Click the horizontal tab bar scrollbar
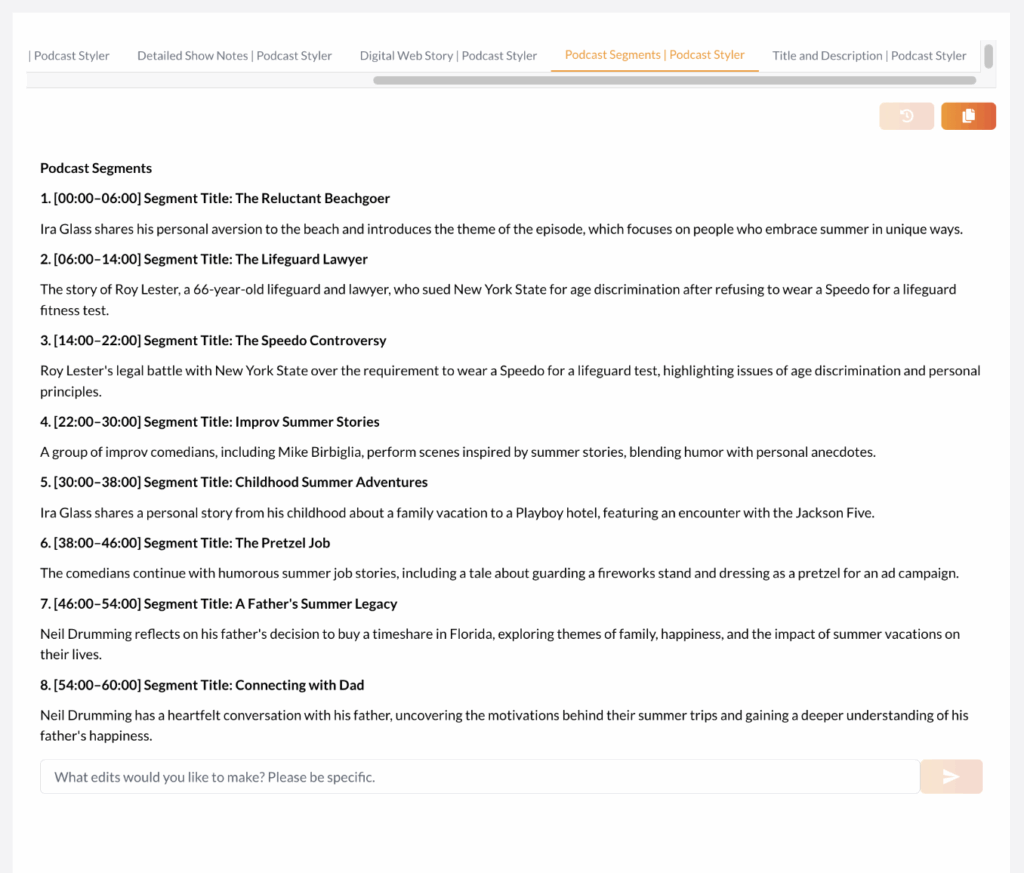The image size is (1024, 873). point(674,80)
